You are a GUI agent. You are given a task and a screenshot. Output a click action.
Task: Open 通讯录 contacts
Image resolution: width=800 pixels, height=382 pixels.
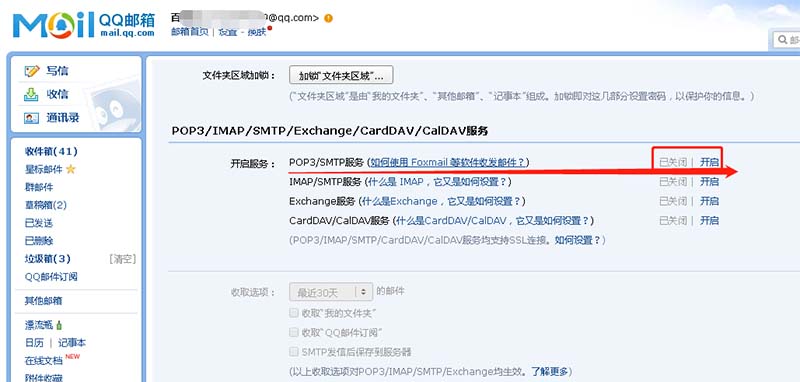coord(63,118)
